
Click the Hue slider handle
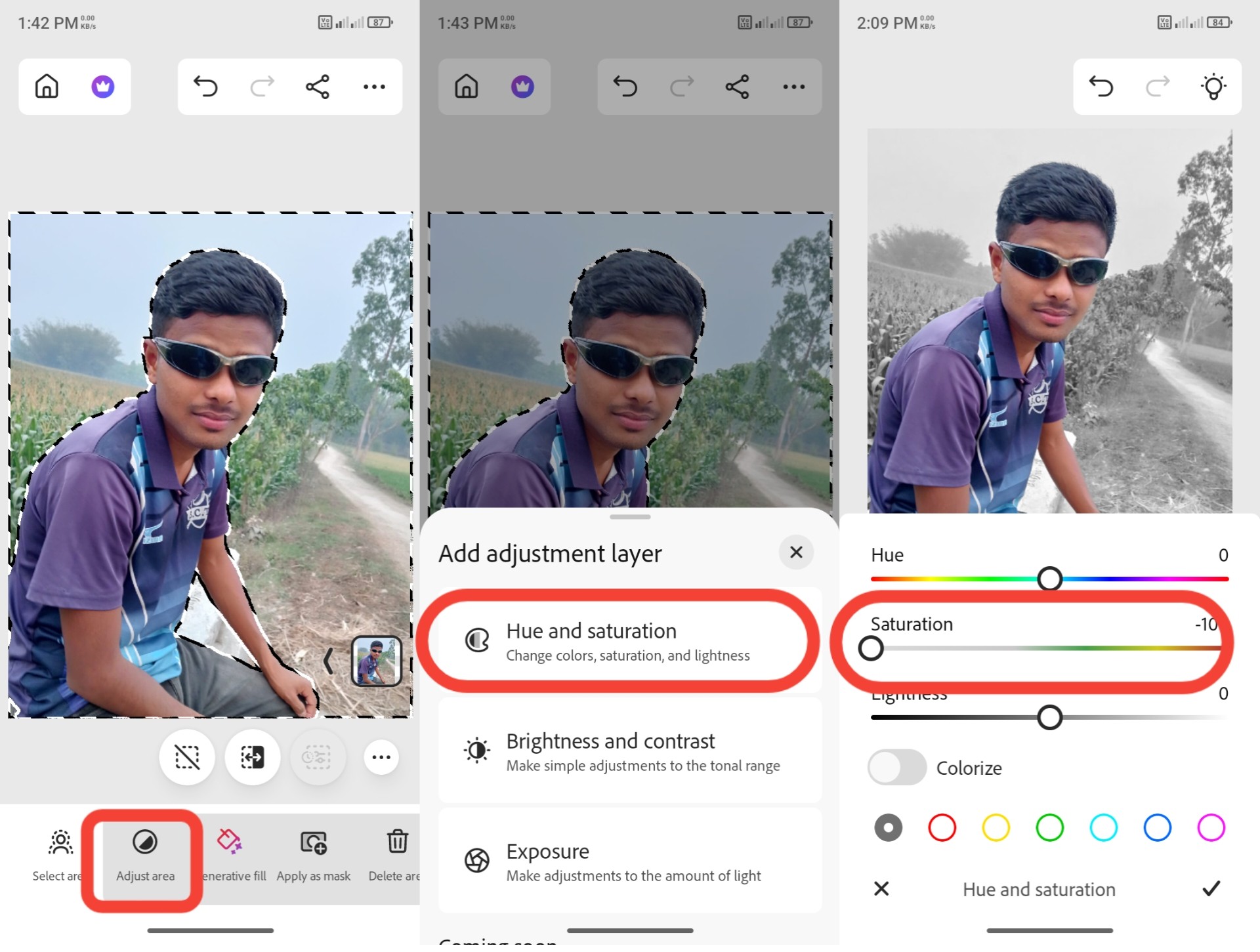coord(1049,579)
